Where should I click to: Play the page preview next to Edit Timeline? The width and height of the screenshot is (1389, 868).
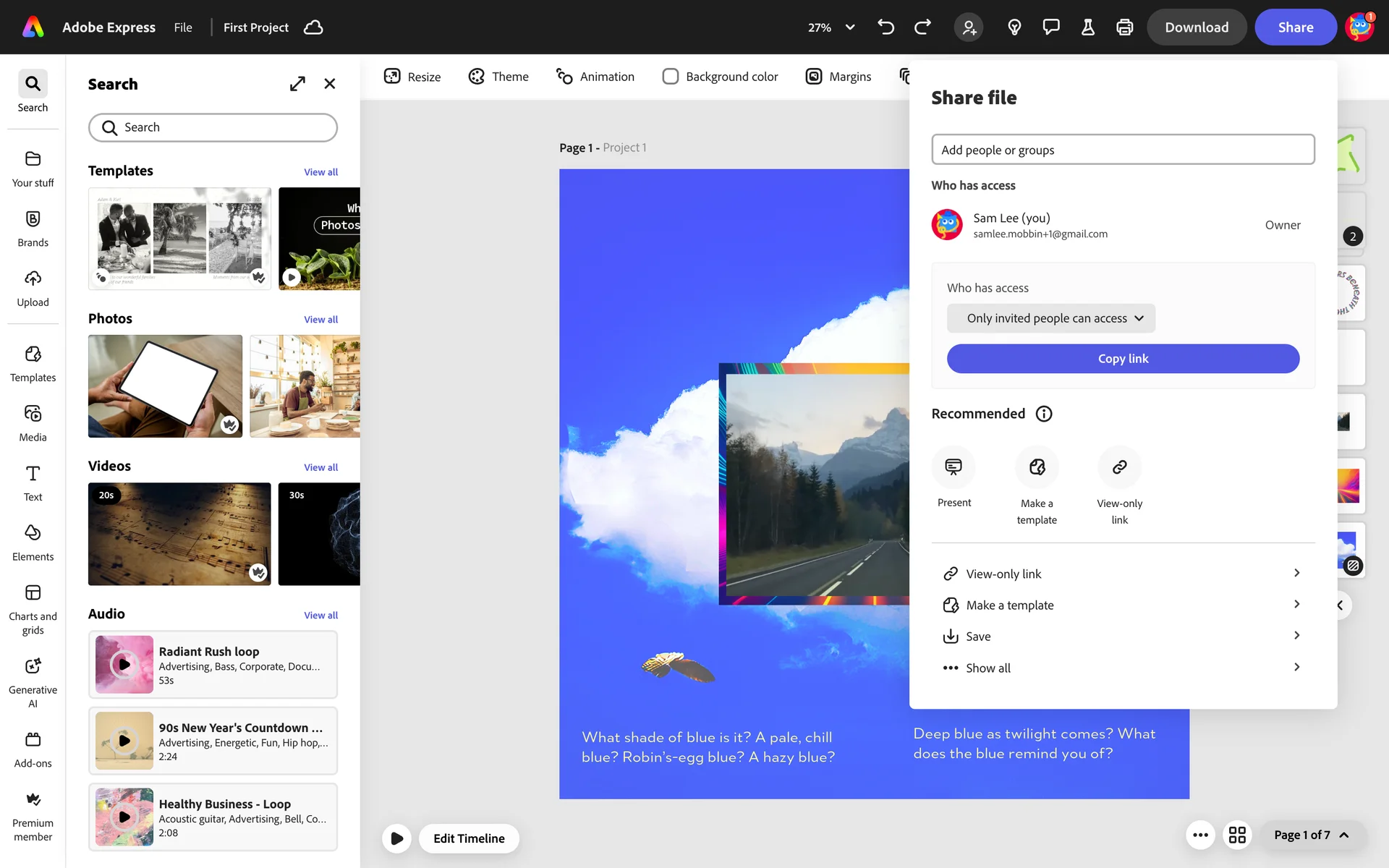coord(396,838)
